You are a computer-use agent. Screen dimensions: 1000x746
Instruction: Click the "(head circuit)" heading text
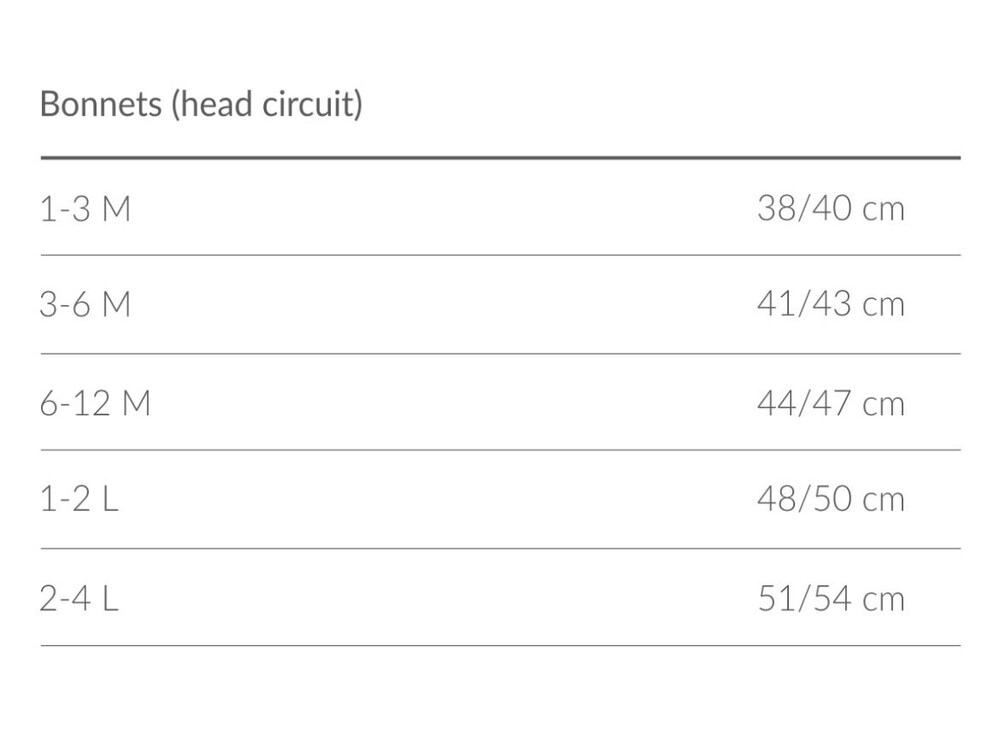coord(267,104)
